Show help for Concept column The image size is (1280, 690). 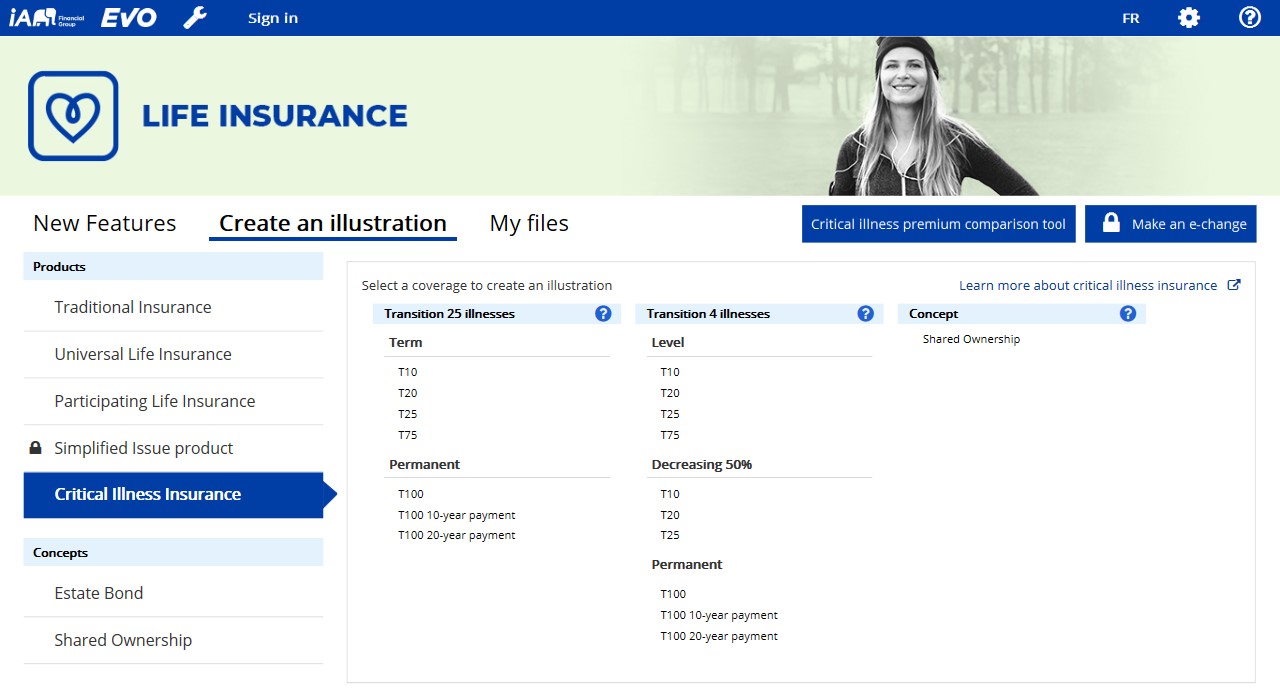click(1128, 314)
